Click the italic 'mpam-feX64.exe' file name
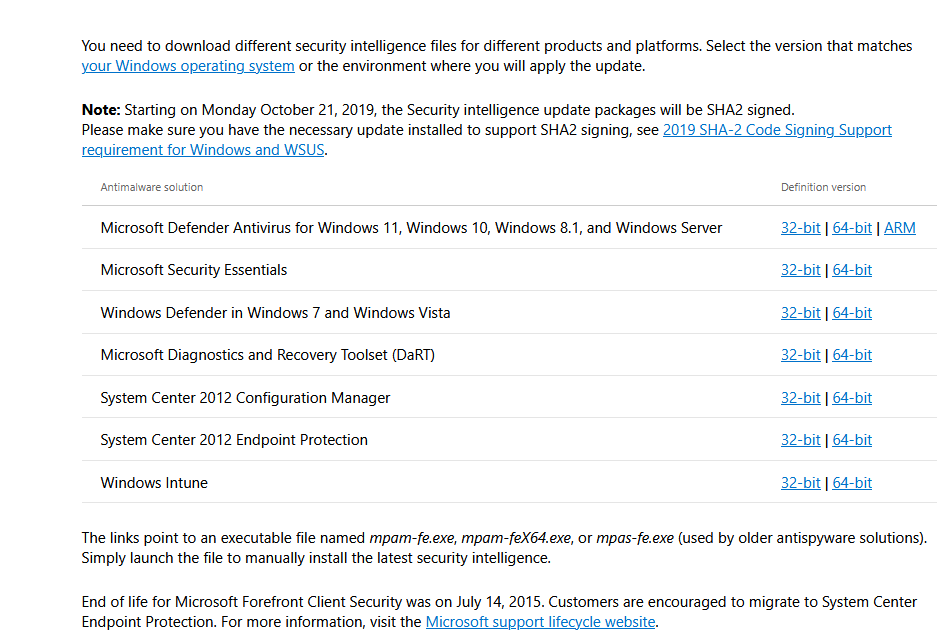The height and width of the screenshot is (631, 941). [x=516, y=538]
